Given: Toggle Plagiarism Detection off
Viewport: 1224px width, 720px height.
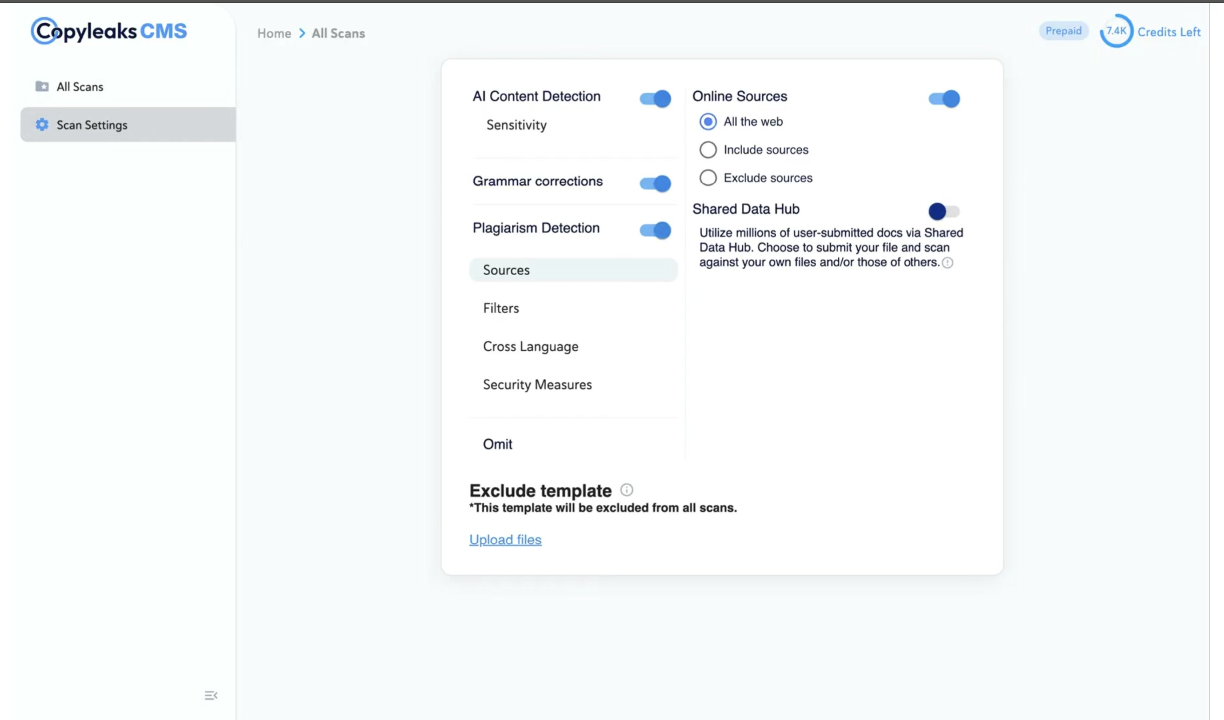Looking at the screenshot, I should (655, 230).
